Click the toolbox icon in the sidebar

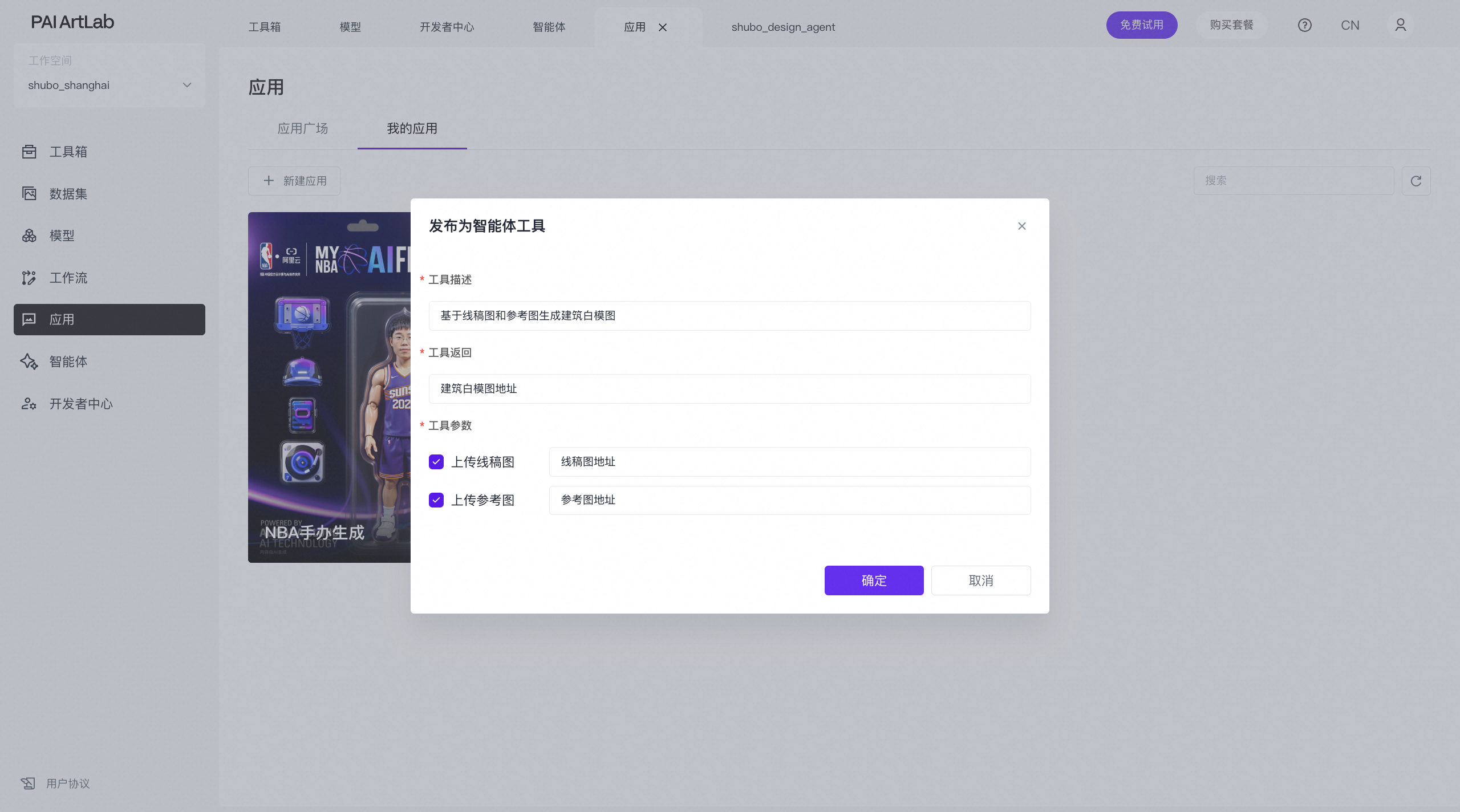click(29, 152)
